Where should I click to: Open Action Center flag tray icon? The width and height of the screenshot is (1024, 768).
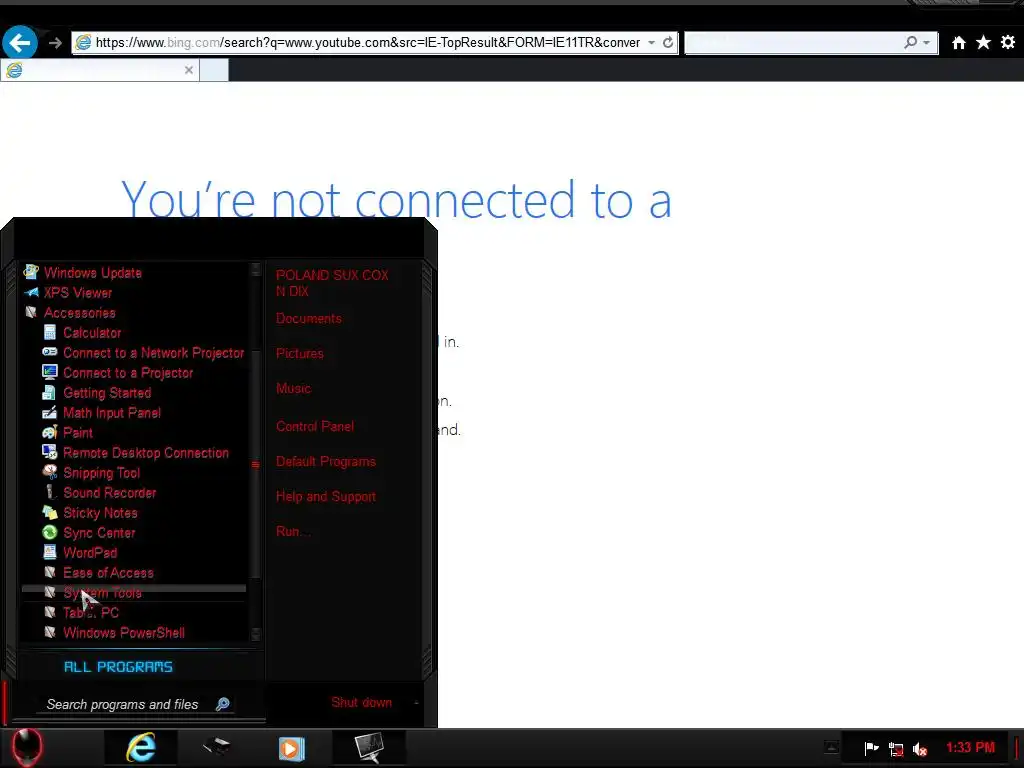pyautogui.click(x=871, y=748)
